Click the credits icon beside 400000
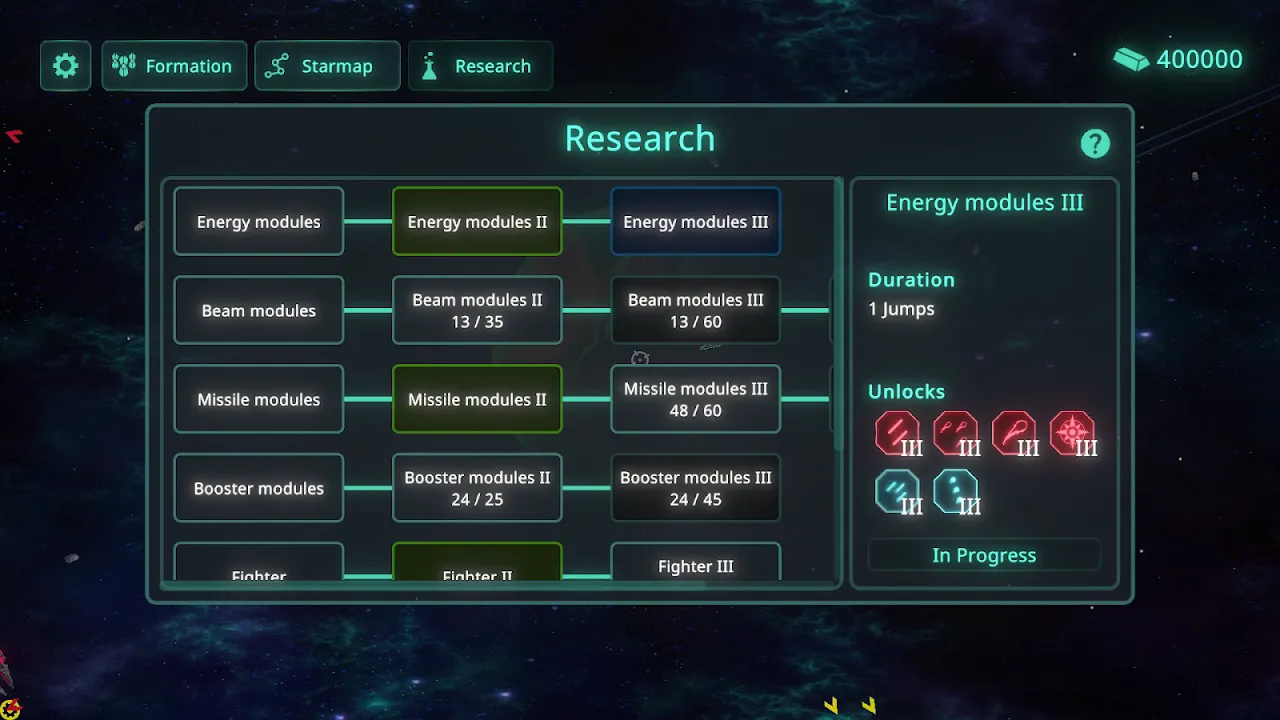The width and height of the screenshot is (1280, 720). pyautogui.click(x=1131, y=60)
